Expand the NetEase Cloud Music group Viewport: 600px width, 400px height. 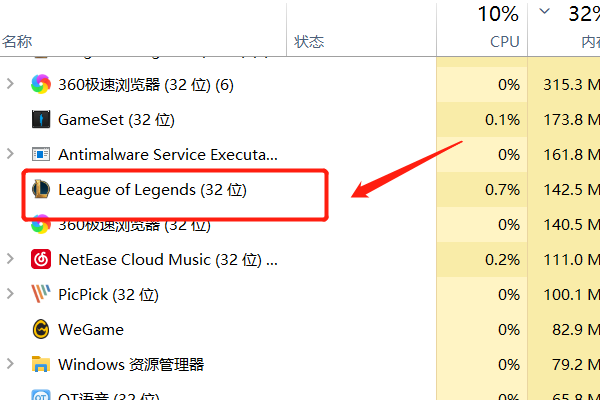[10, 259]
